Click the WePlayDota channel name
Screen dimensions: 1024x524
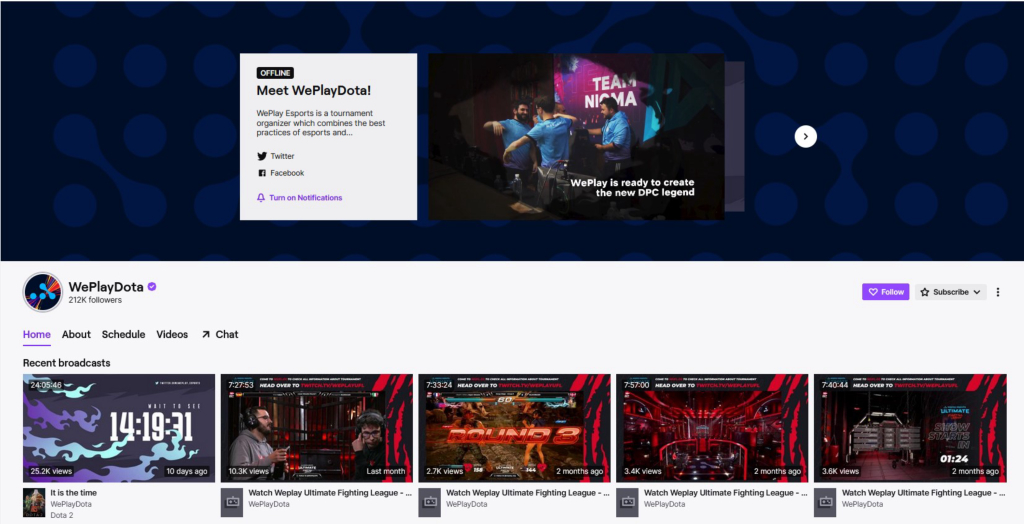point(106,286)
